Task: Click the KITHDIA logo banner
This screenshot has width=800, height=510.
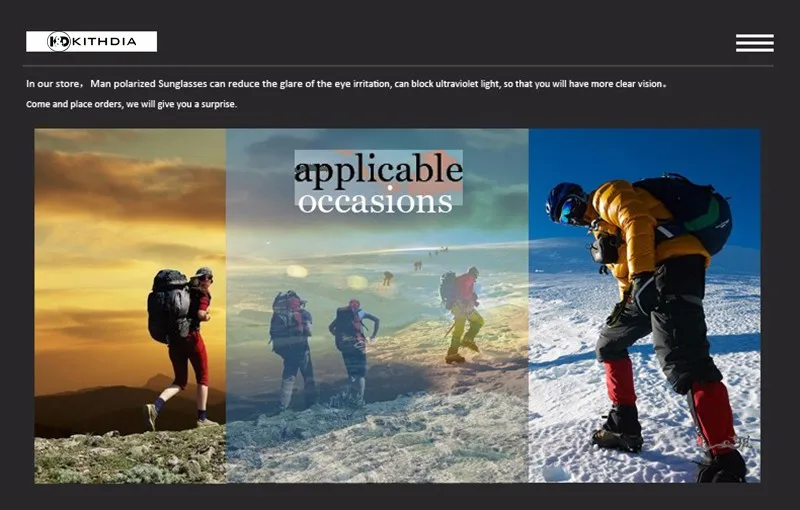Action: pos(91,41)
